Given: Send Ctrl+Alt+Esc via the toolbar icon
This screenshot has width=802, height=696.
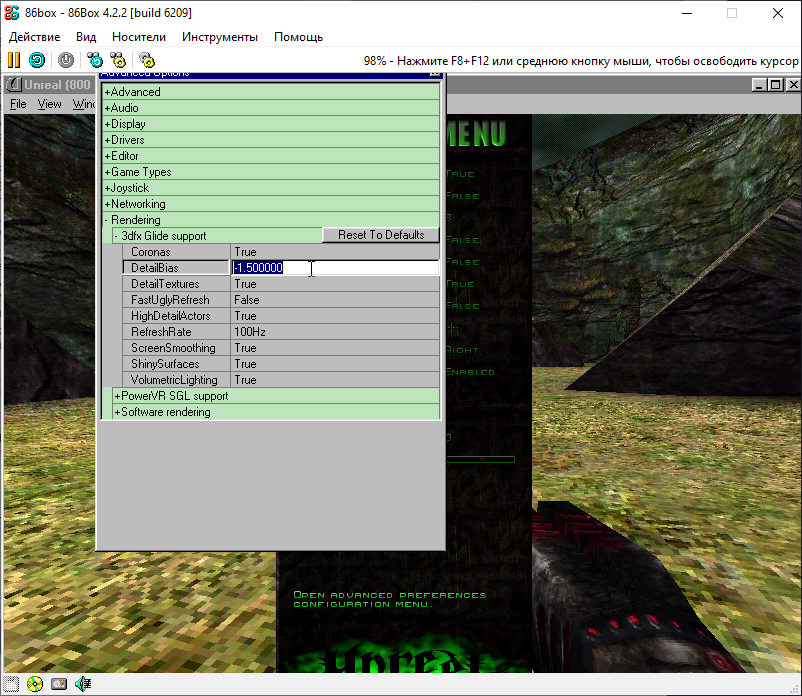Looking at the screenshot, I should pyautogui.click(x=118, y=60).
